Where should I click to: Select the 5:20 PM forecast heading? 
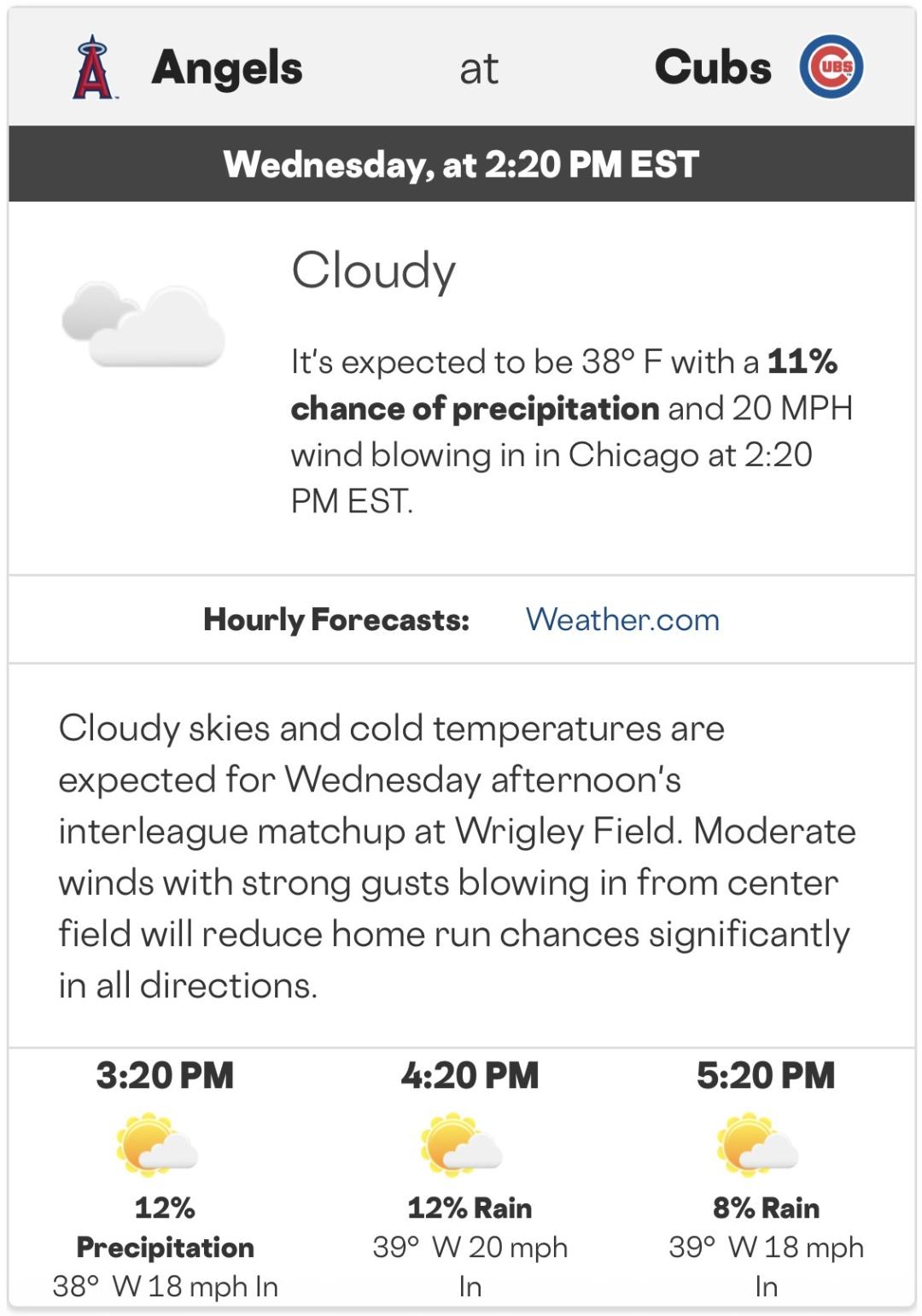pos(766,1075)
